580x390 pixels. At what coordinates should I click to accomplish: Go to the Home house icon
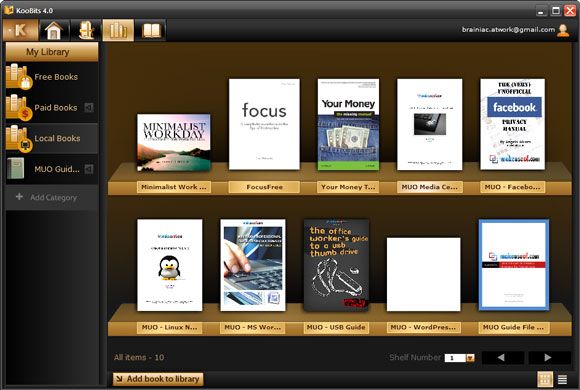point(53,30)
